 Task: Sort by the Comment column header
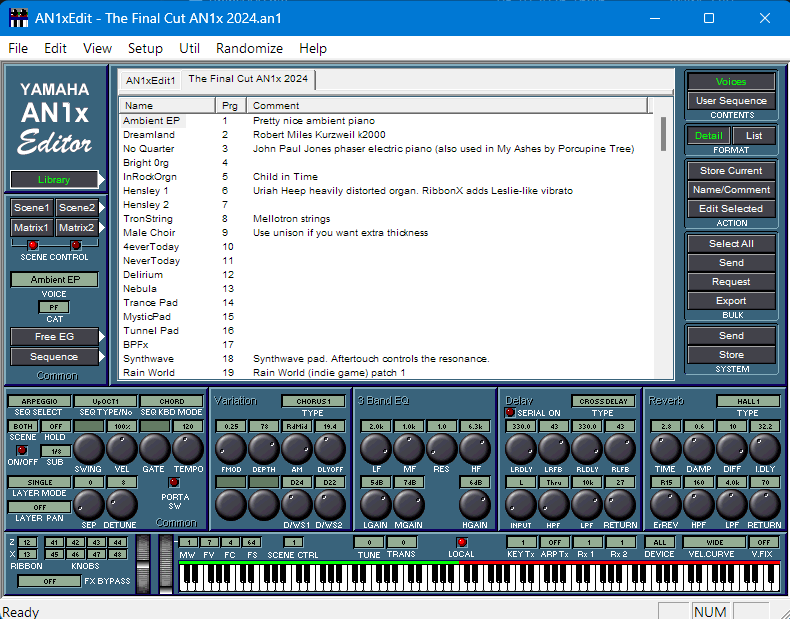(447, 106)
